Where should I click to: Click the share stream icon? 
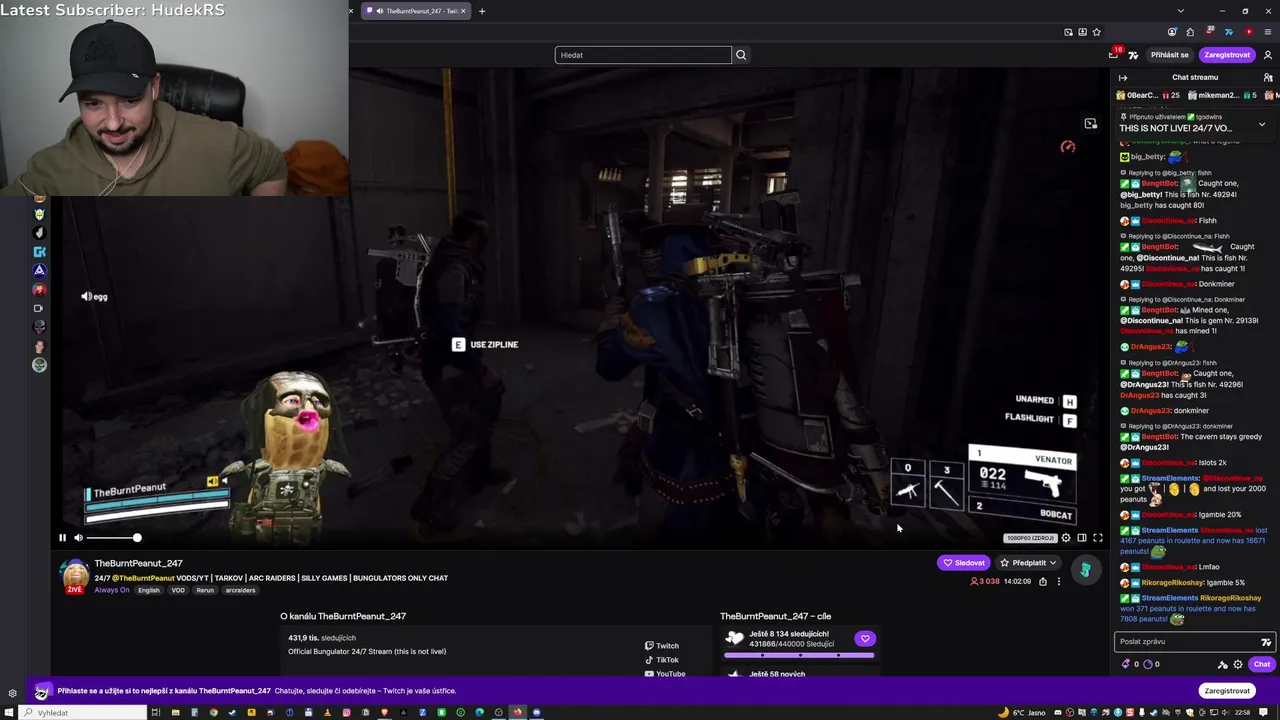[x=1043, y=581]
